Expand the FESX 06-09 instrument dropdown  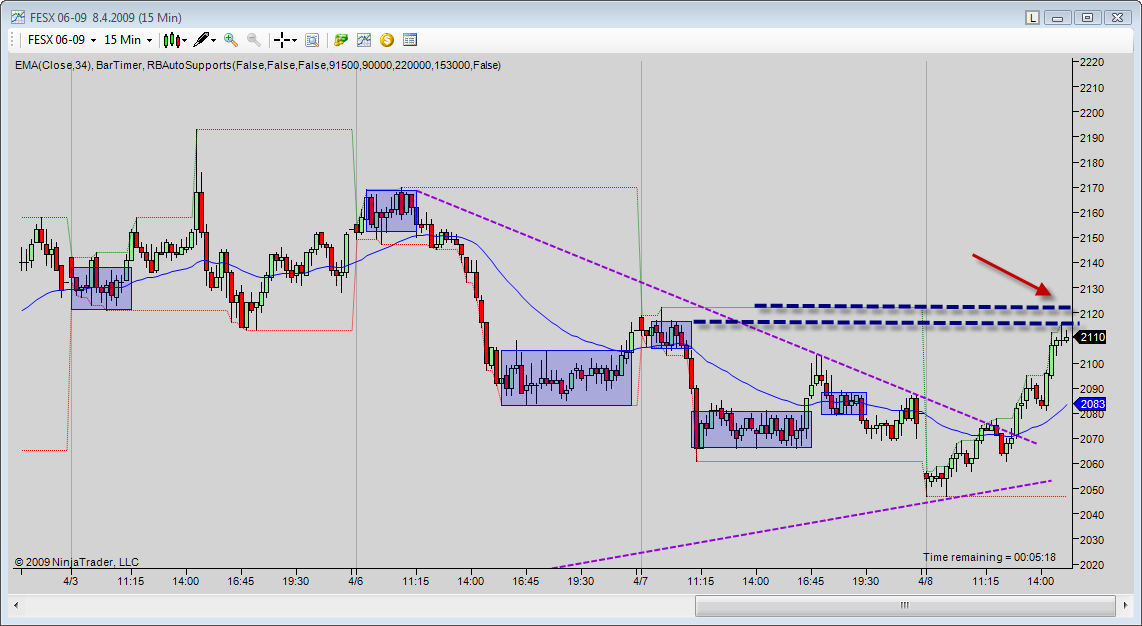point(93,40)
